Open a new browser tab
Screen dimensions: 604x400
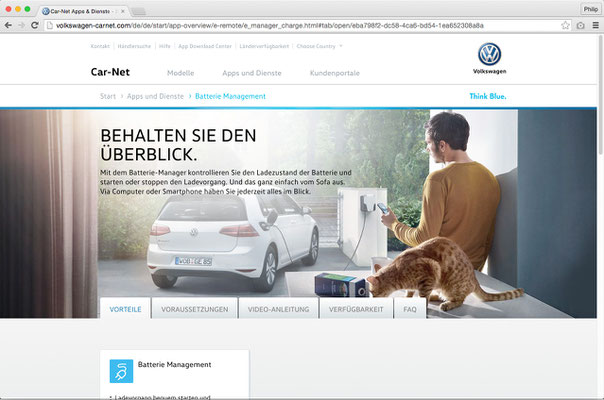pyautogui.click(x=138, y=12)
